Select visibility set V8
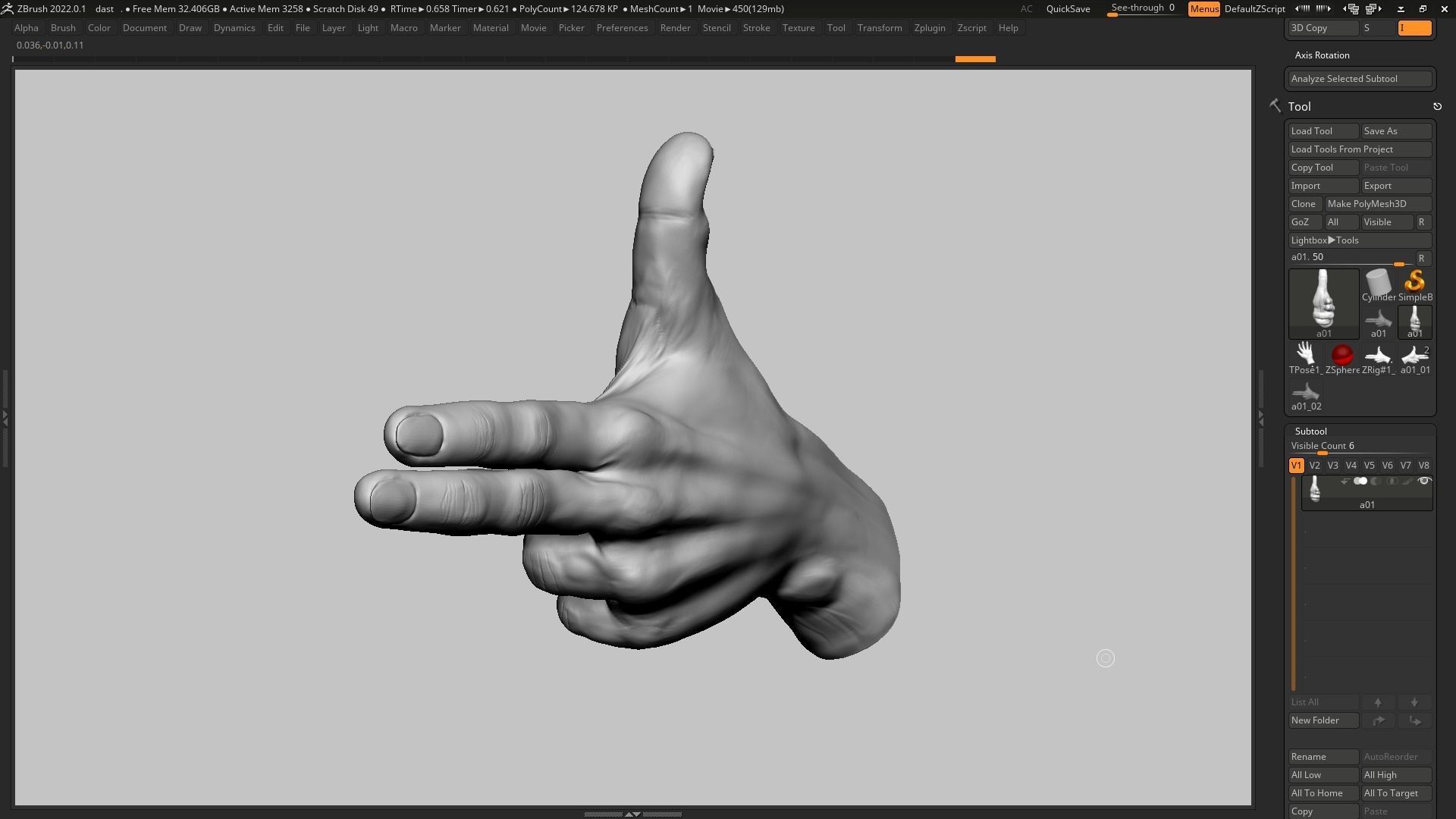1456x819 pixels. click(x=1423, y=466)
